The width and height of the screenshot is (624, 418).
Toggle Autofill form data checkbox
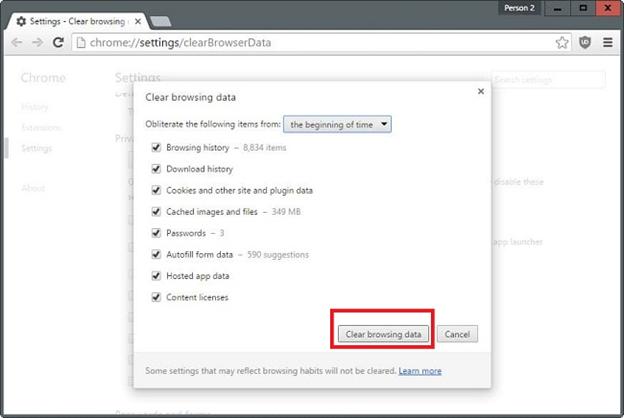(156, 254)
